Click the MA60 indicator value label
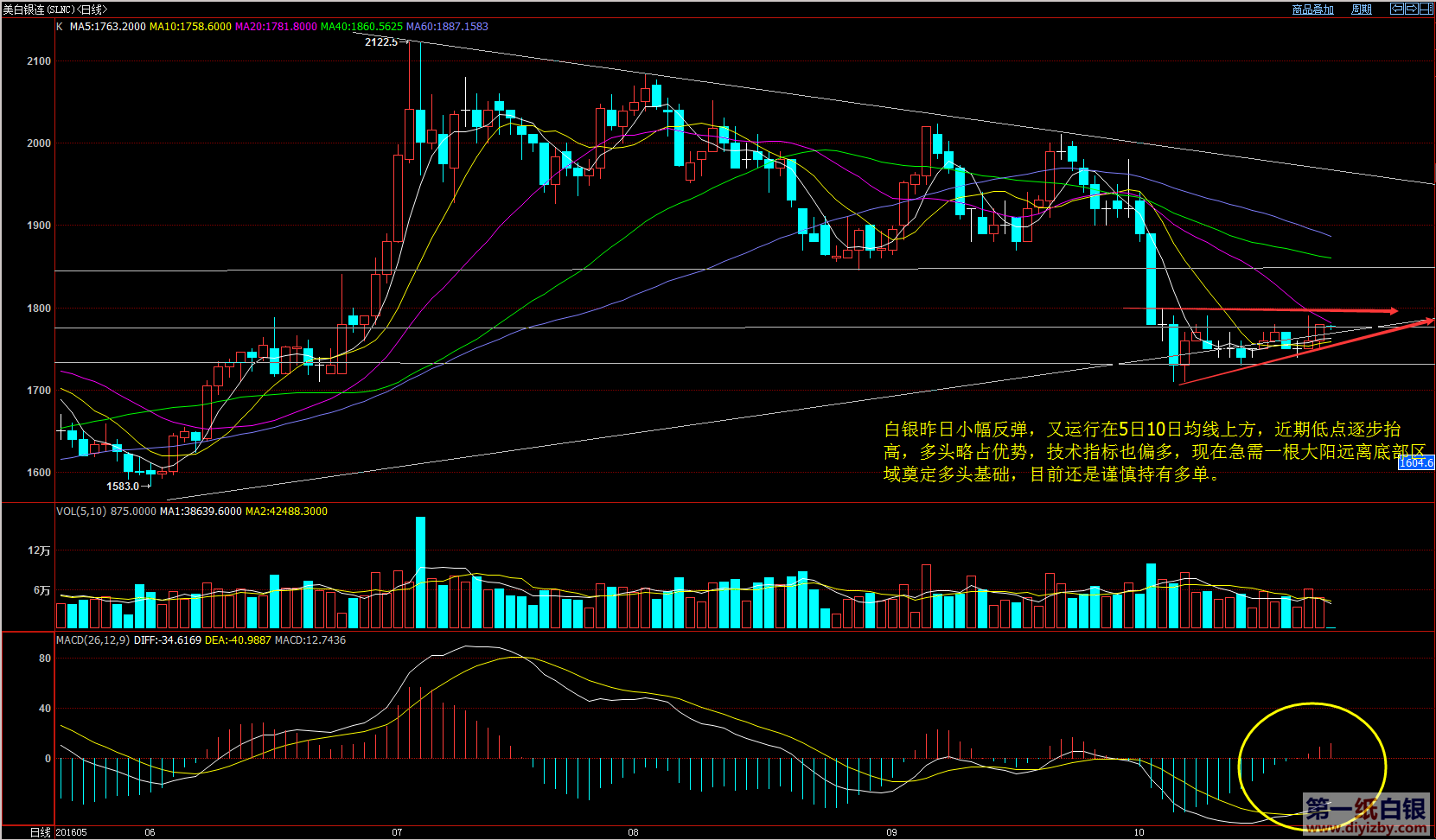1436x840 pixels. tap(447, 27)
